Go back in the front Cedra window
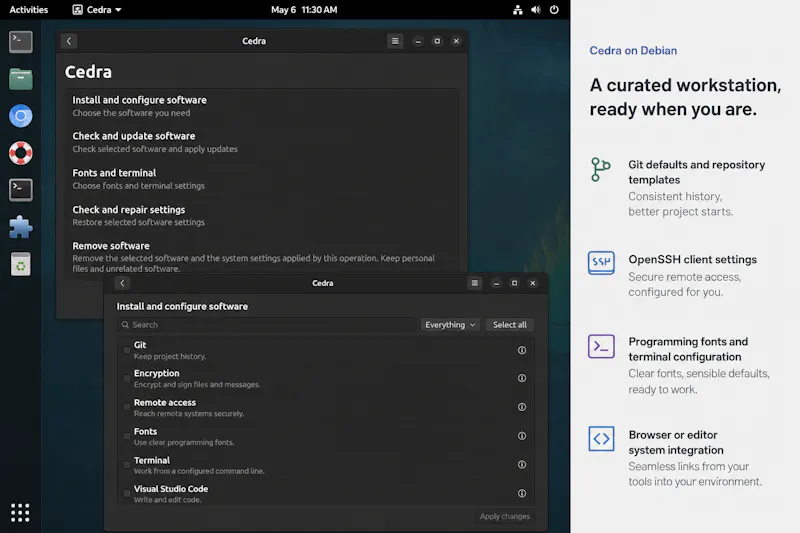Viewport: 800px width, 533px height. click(x=122, y=283)
